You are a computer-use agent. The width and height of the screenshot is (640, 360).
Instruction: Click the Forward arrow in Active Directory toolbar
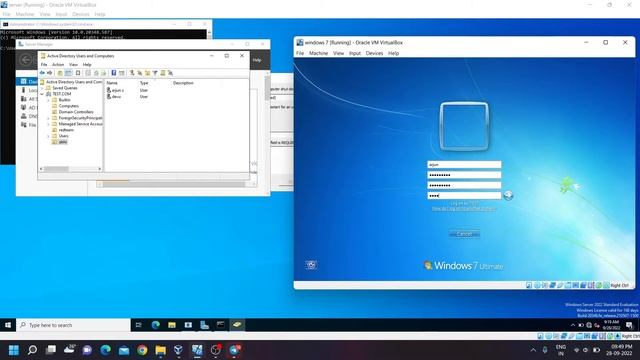tap(49, 73)
